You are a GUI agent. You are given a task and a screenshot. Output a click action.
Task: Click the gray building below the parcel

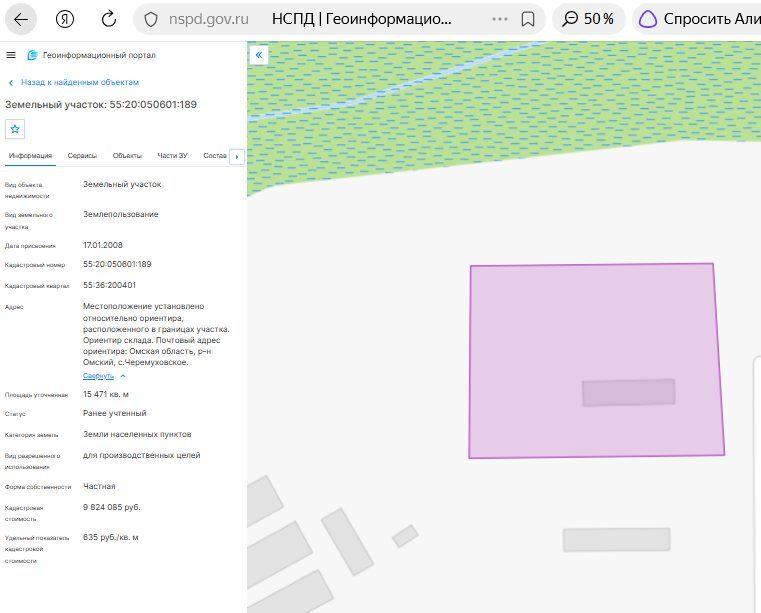coord(617,540)
